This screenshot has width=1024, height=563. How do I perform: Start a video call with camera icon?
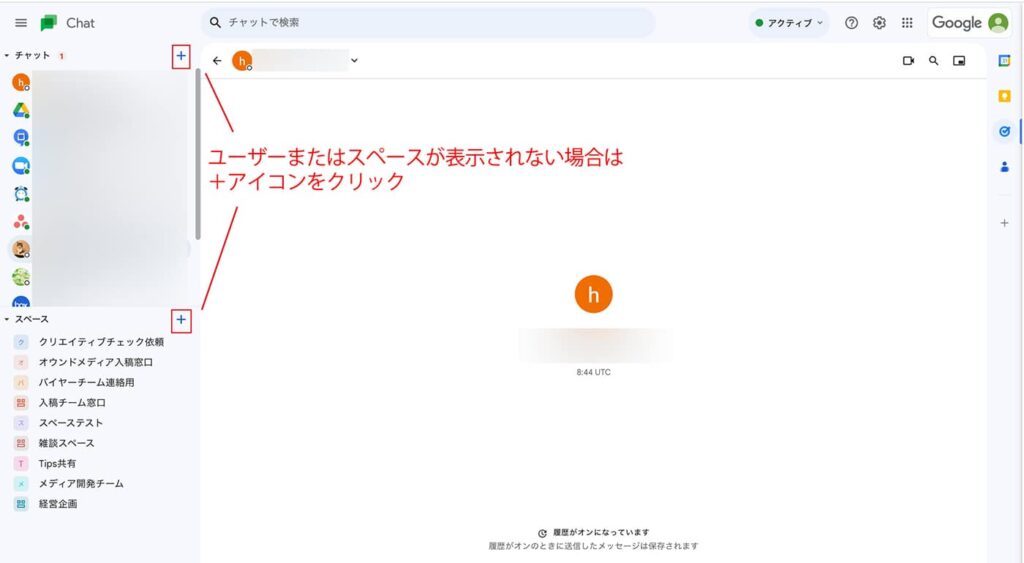click(908, 61)
